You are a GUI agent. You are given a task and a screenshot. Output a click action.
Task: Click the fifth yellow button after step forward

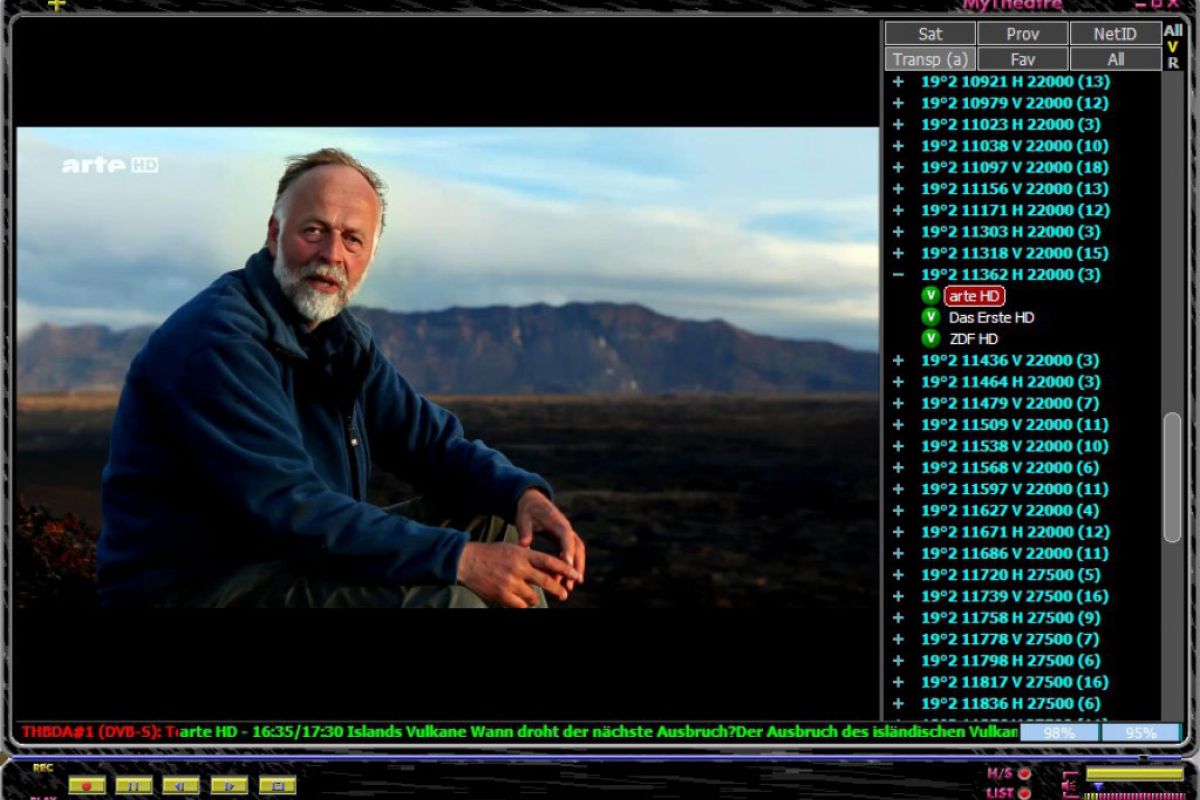[277, 785]
